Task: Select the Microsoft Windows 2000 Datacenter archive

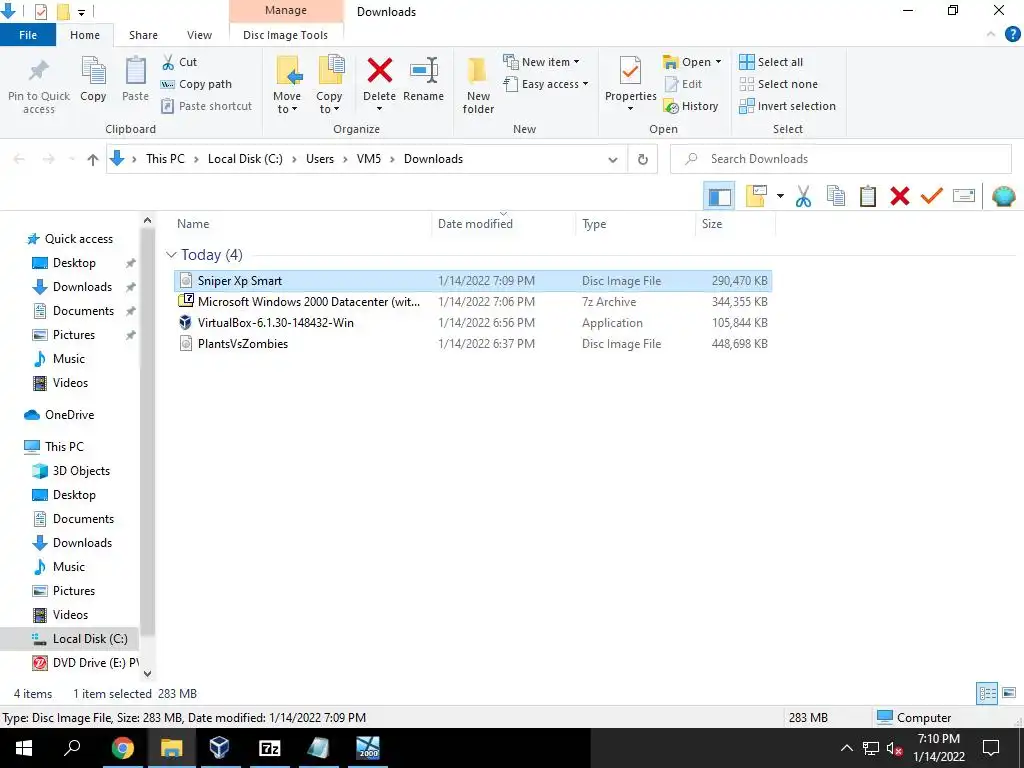Action: coord(473,302)
